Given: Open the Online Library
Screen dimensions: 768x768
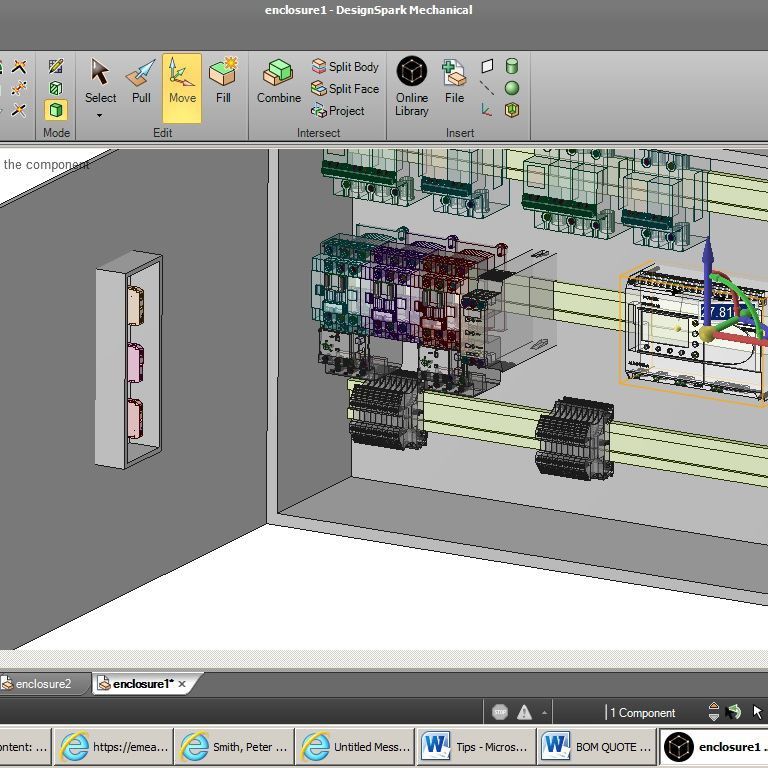Looking at the screenshot, I should [411, 85].
